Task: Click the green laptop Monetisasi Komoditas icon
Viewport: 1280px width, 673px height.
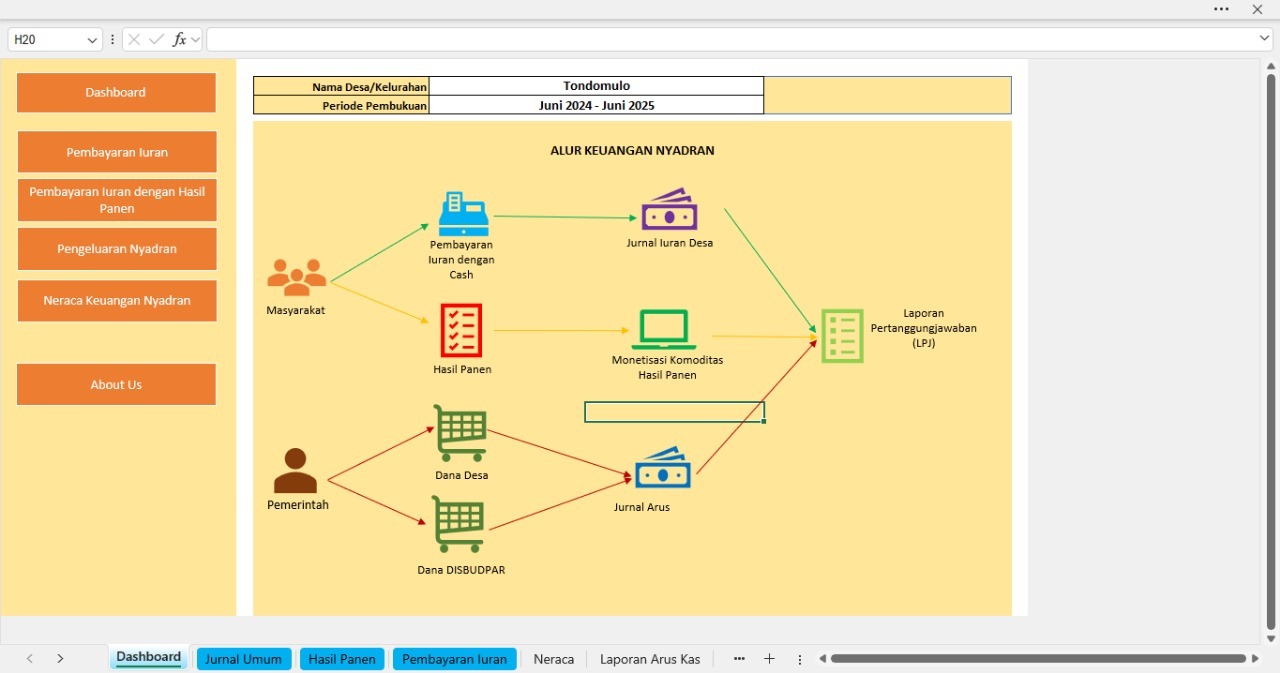Action: 663,330
